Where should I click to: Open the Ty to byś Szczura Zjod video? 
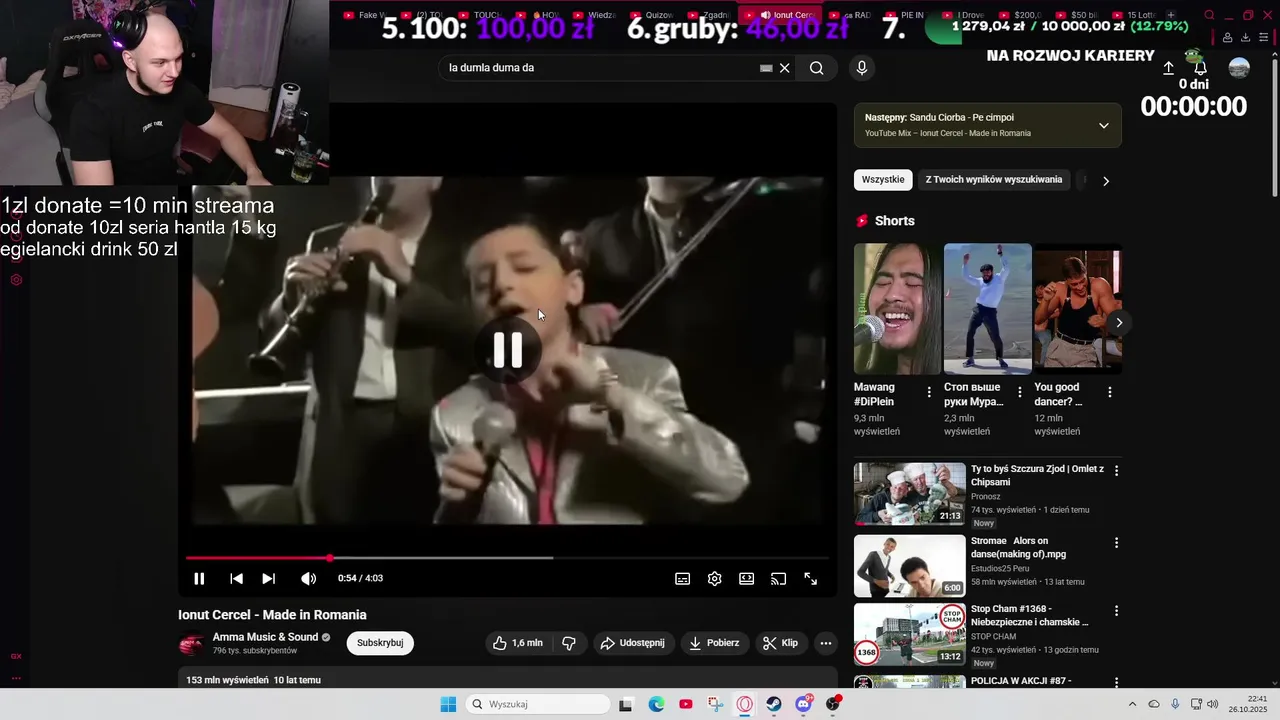(910, 494)
